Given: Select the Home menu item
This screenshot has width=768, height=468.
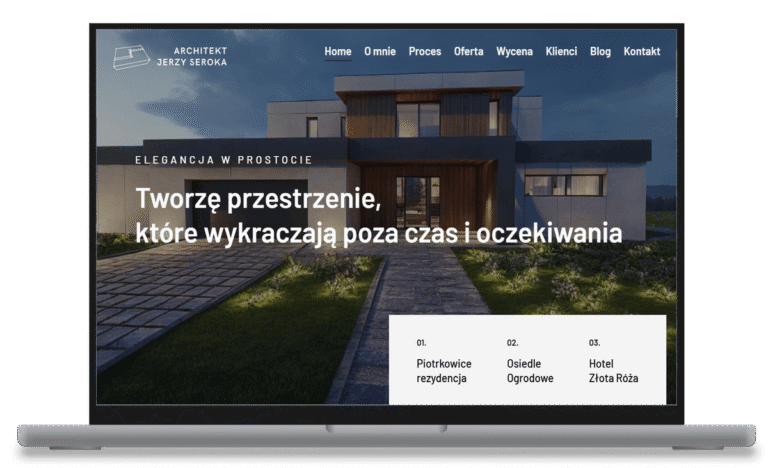Looking at the screenshot, I should pyautogui.click(x=338, y=51).
